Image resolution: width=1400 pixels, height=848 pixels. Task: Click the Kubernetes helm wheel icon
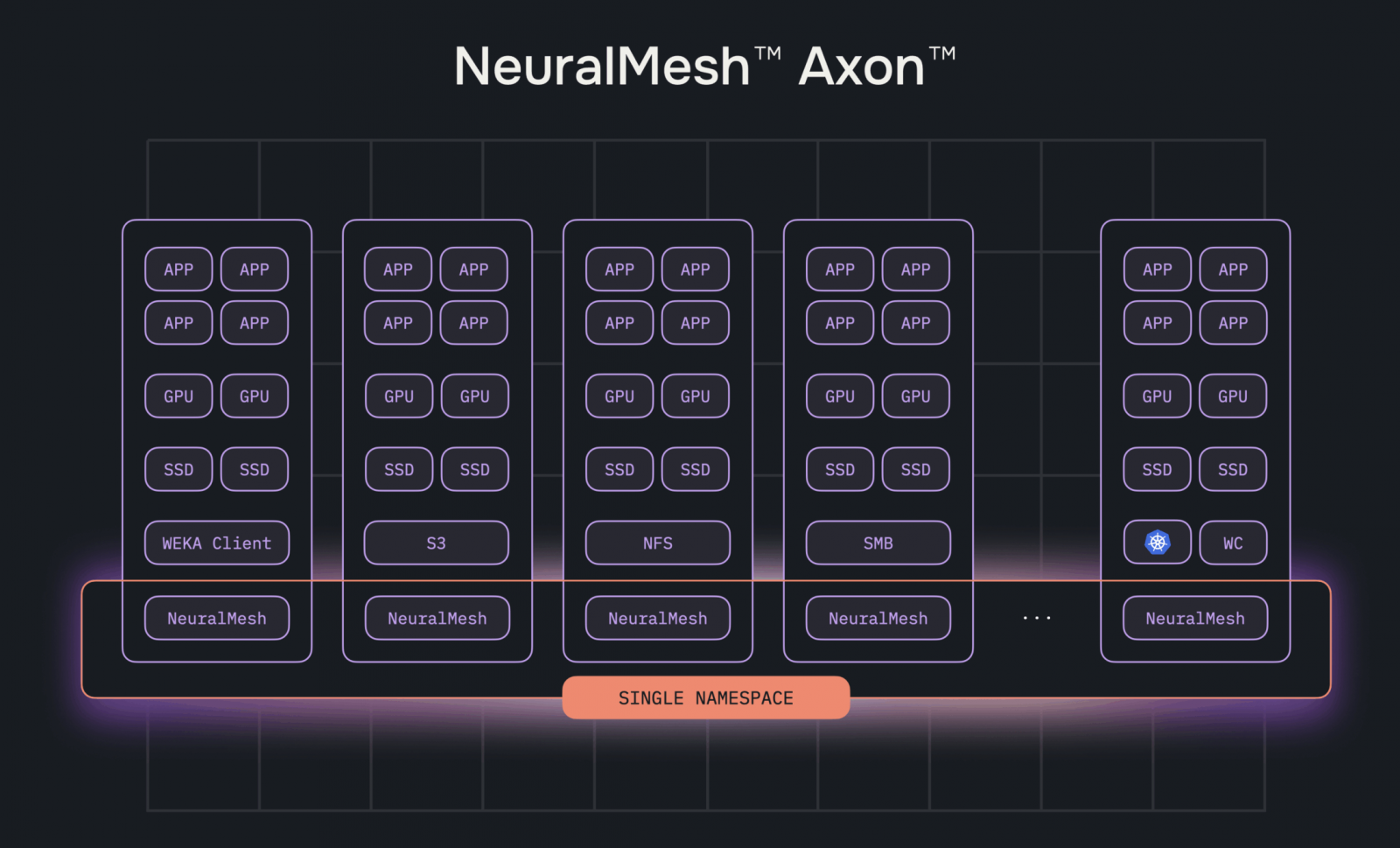point(1157,543)
